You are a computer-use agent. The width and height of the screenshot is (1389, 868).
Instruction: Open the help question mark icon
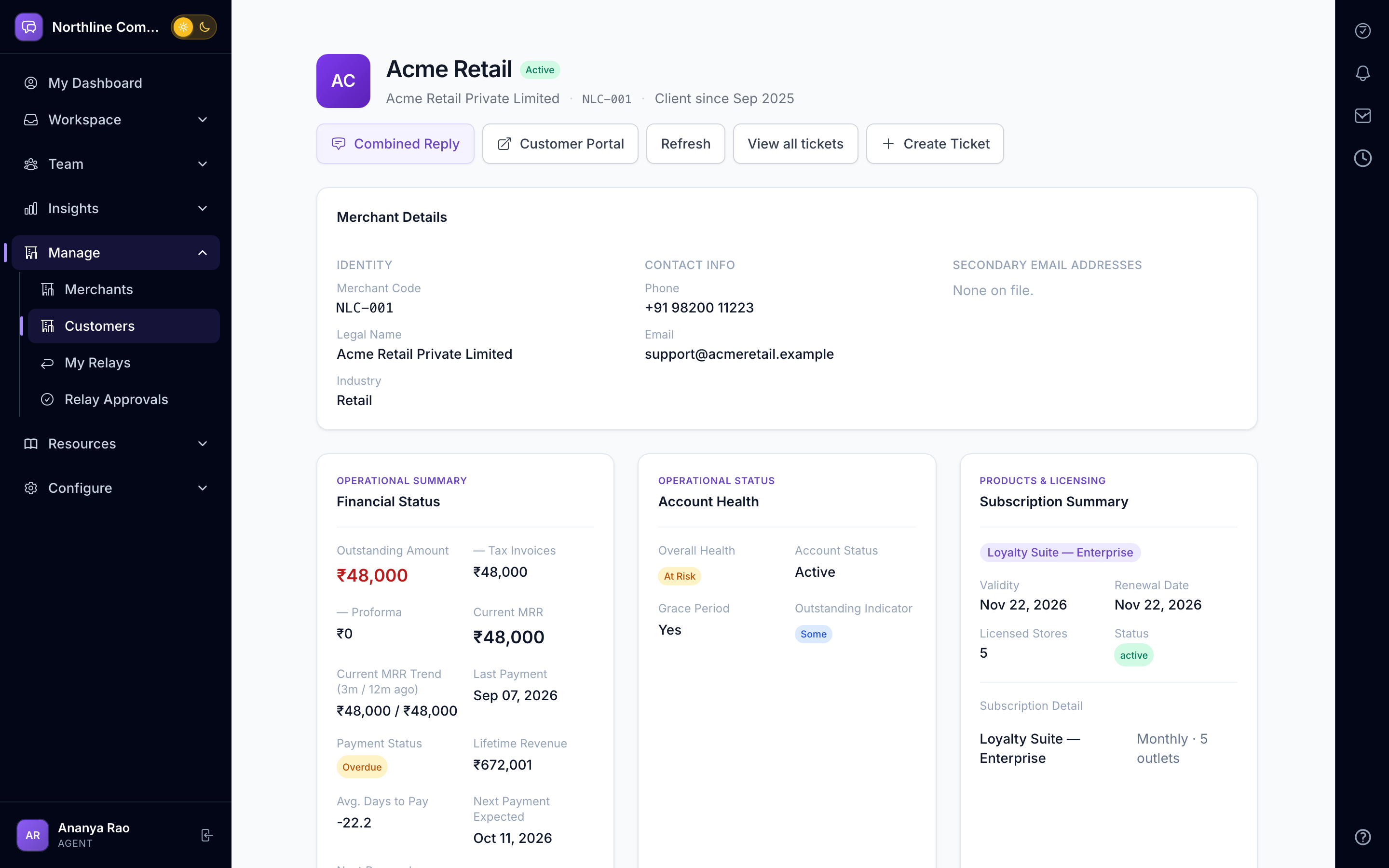[x=1362, y=837]
